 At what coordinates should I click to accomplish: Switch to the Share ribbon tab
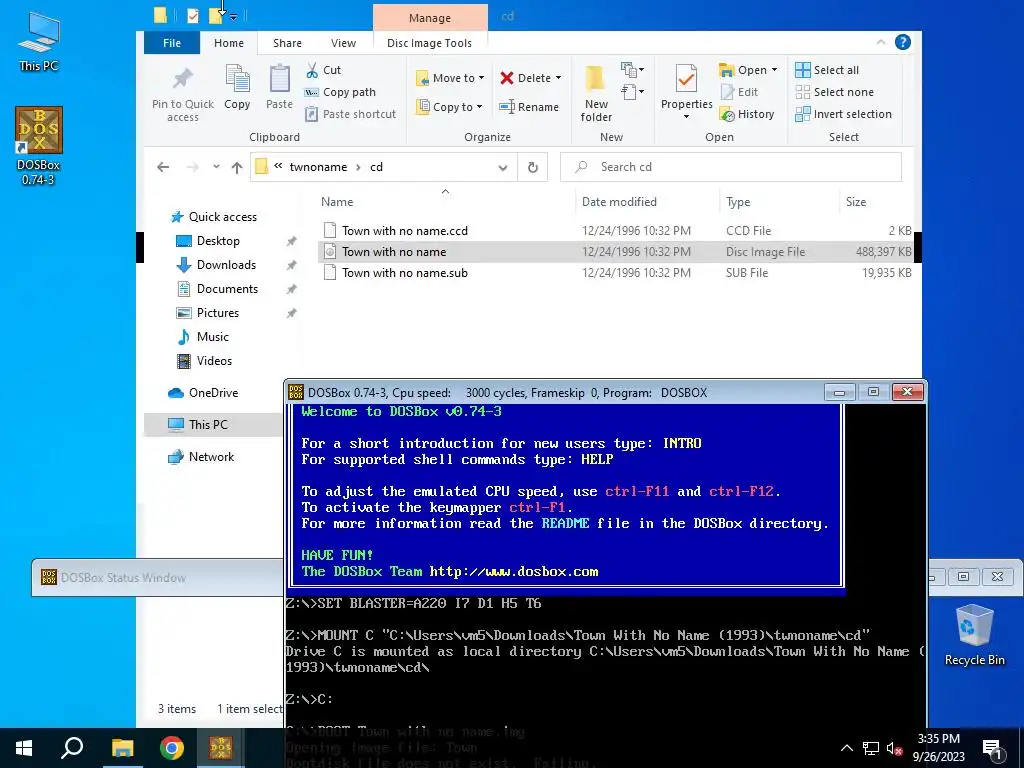pos(287,43)
